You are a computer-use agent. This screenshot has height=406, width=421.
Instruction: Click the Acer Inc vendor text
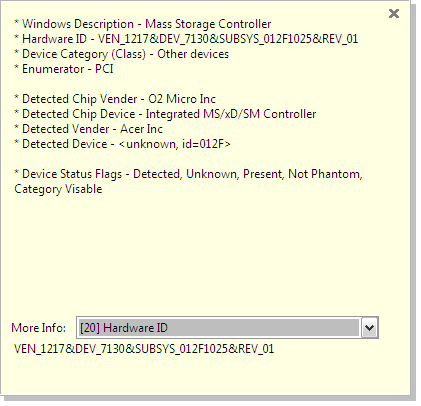141,129
